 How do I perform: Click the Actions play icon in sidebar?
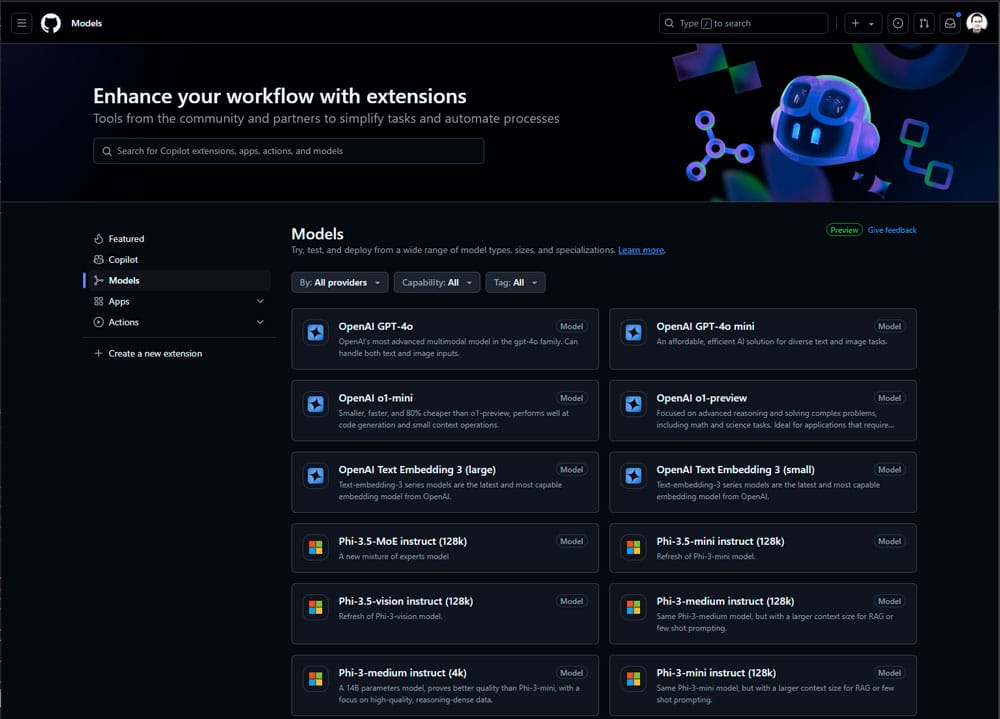pos(98,322)
